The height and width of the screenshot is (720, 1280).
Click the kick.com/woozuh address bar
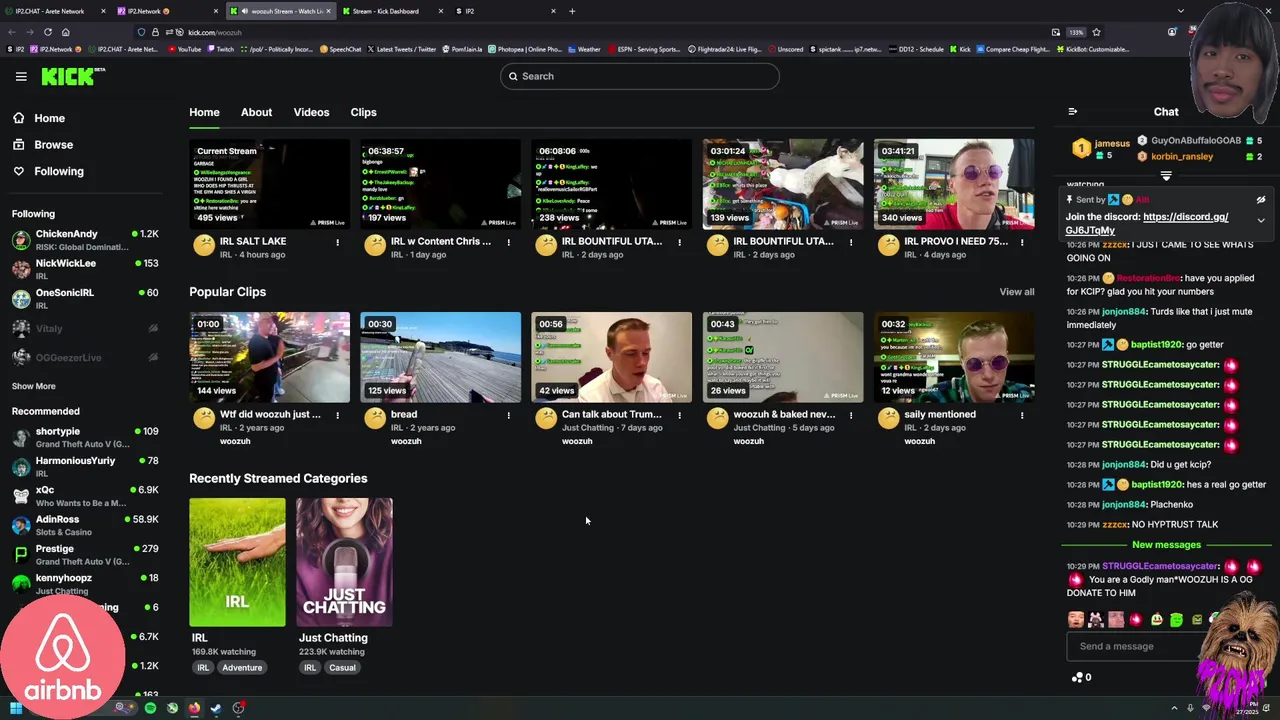coord(600,32)
